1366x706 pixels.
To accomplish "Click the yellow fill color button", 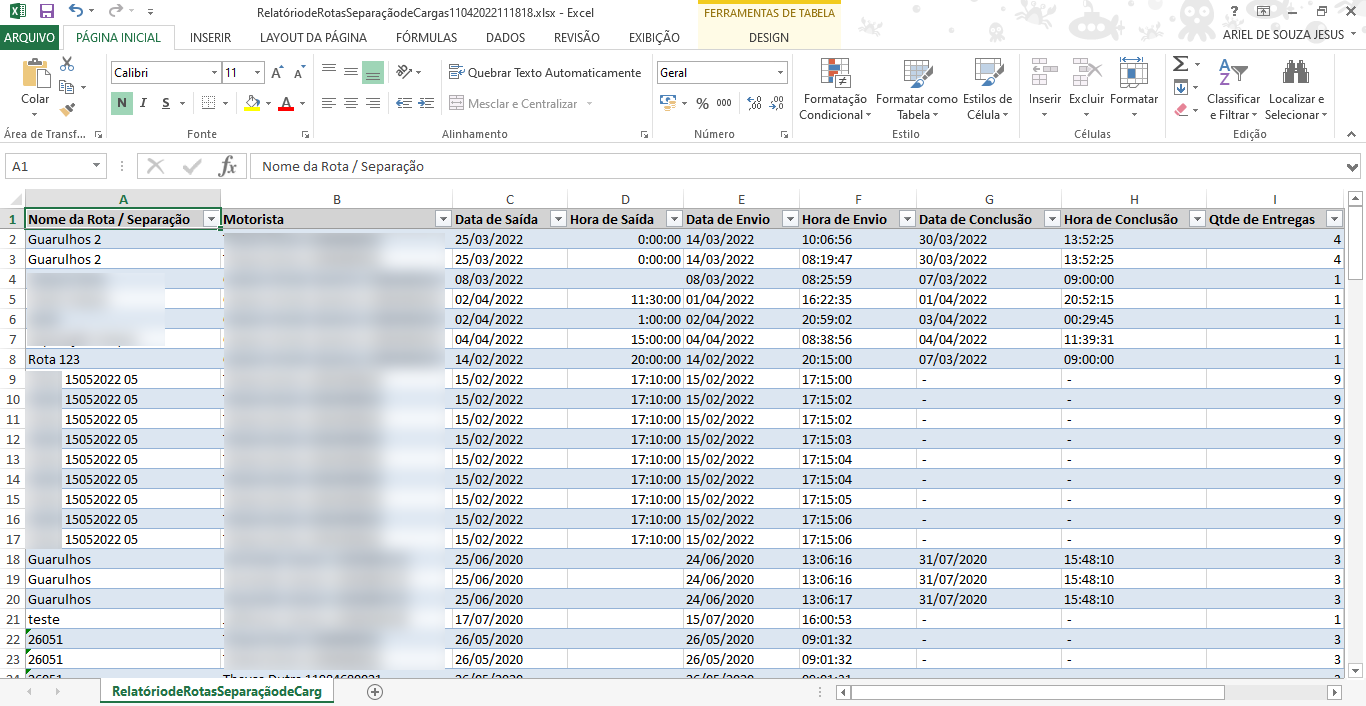I will point(251,103).
